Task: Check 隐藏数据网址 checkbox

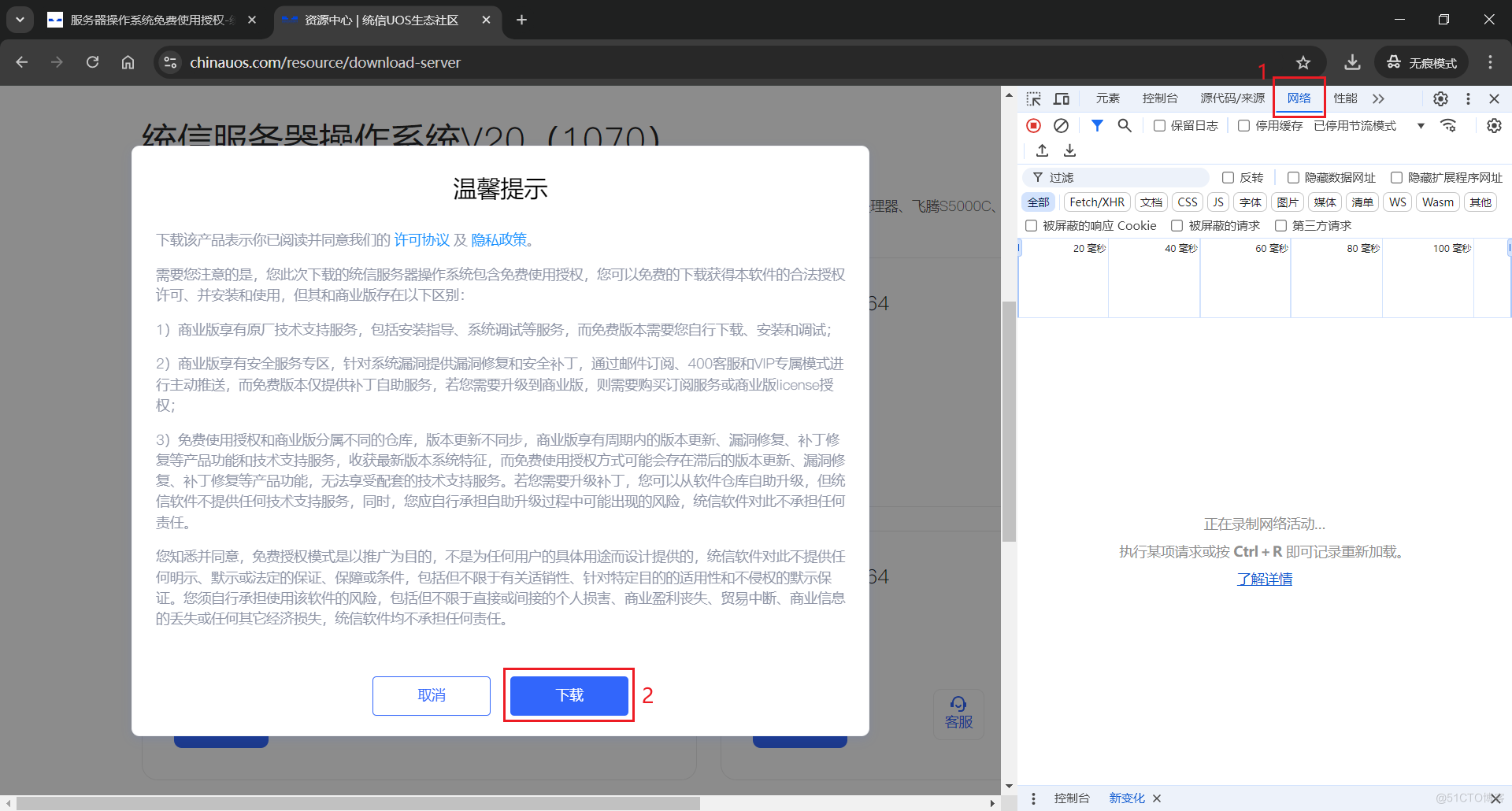Action: click(x=1293, y=177)
